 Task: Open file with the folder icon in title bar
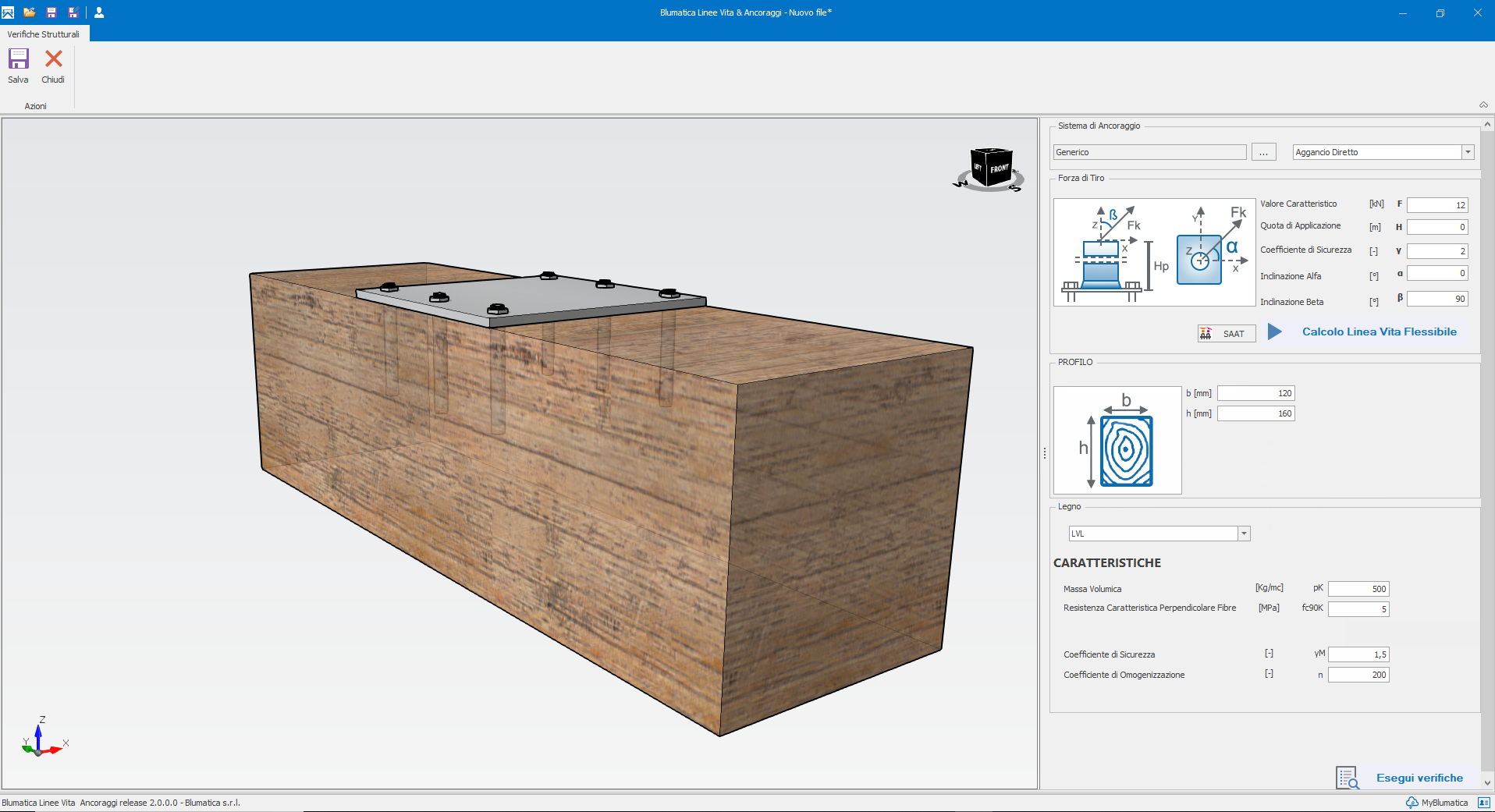coord(30,12)
